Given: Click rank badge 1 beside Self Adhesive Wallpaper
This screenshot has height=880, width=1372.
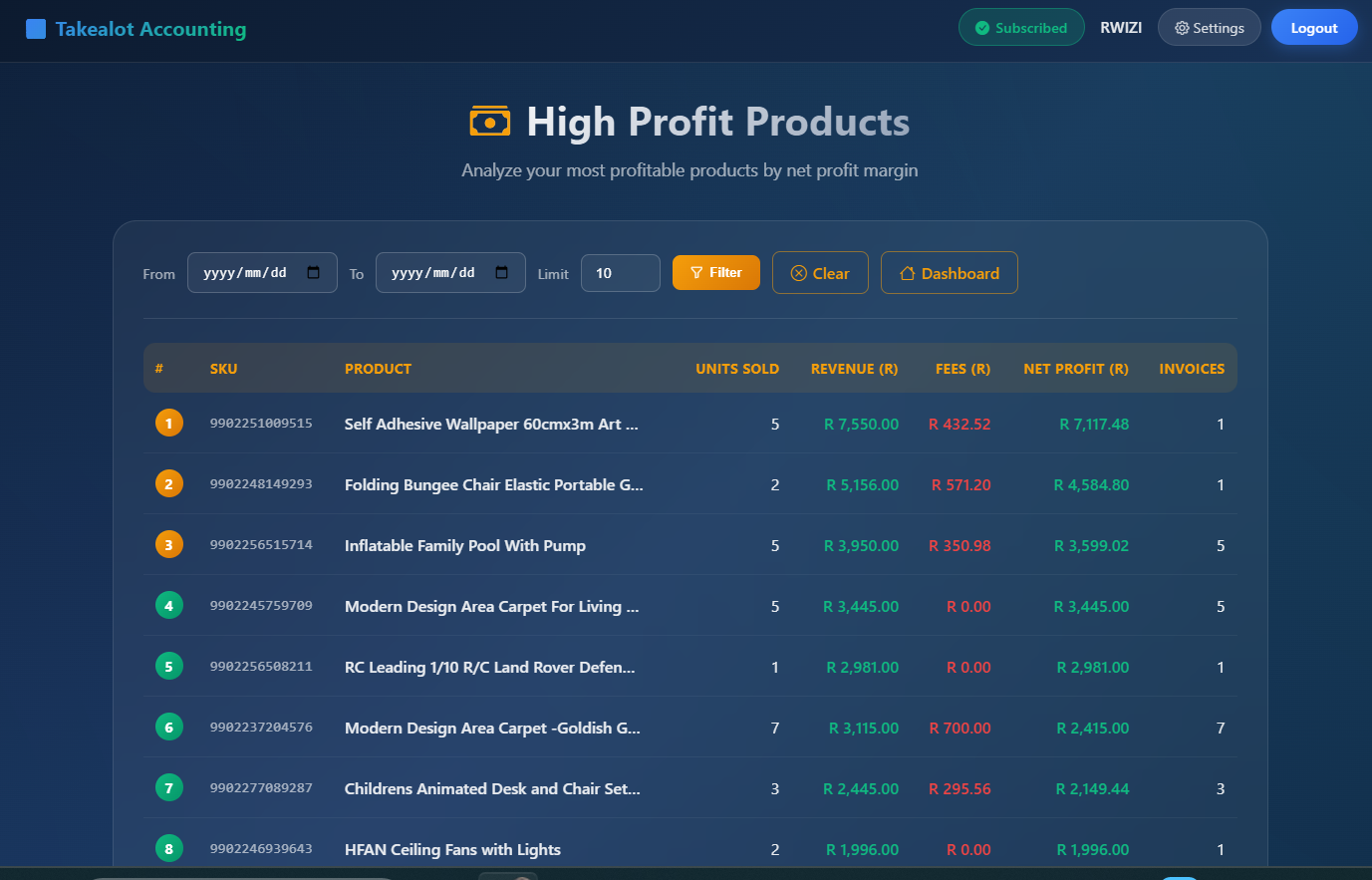Looking at the screenshot, I should pos(168,423).
